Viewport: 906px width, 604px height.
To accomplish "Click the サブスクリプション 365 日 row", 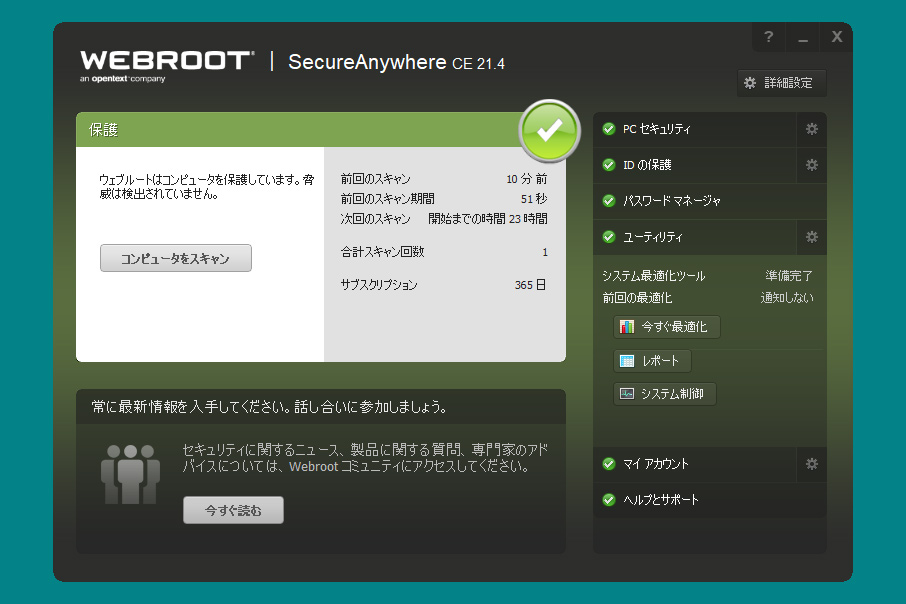I will pos(444,284).
